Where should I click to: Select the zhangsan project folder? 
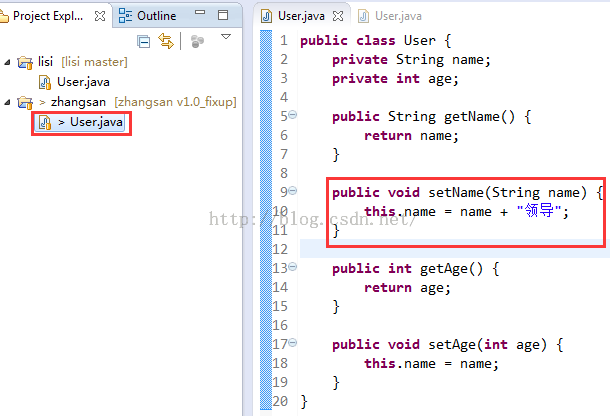click(78, 102)
